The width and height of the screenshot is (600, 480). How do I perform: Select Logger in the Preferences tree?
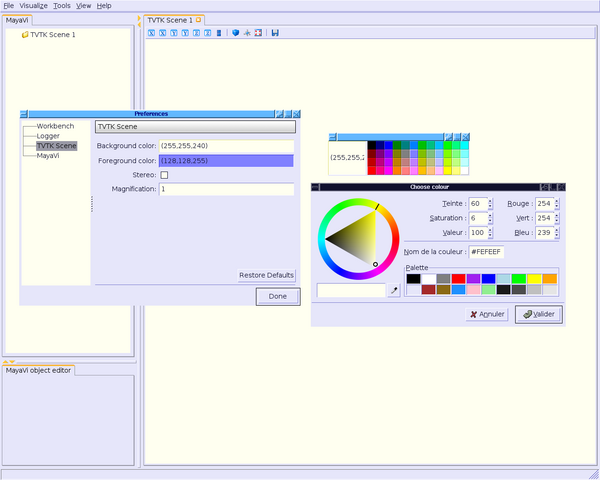click(48, 136)
